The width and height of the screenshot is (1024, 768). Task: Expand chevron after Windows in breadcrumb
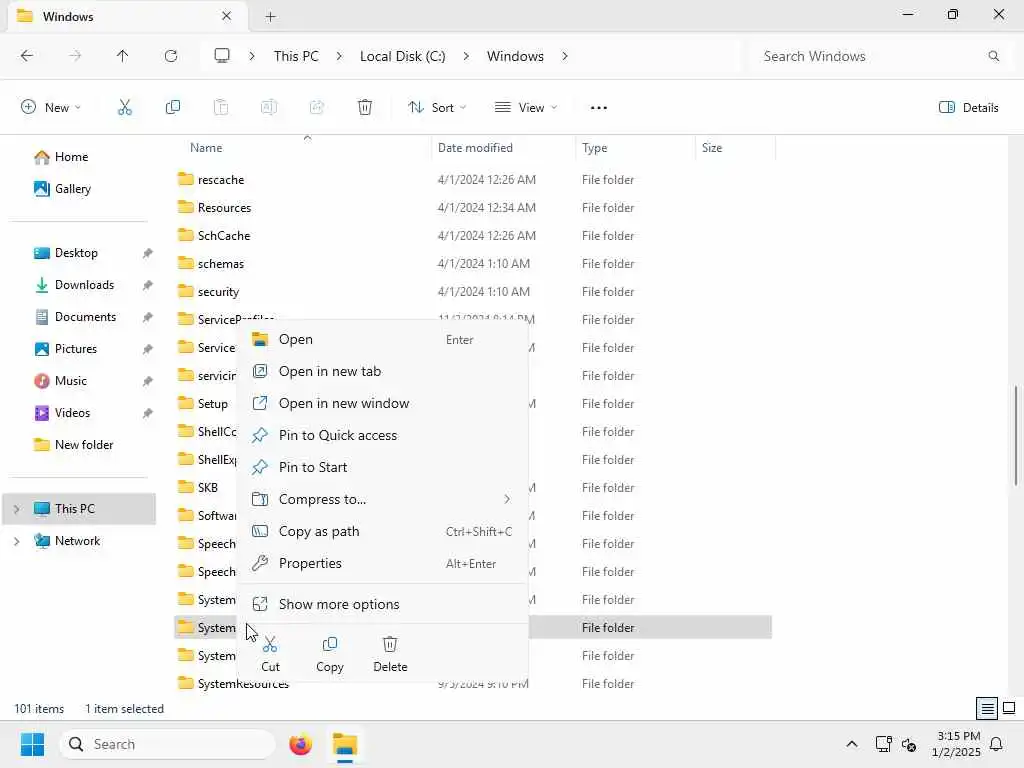tap(565, 56)
